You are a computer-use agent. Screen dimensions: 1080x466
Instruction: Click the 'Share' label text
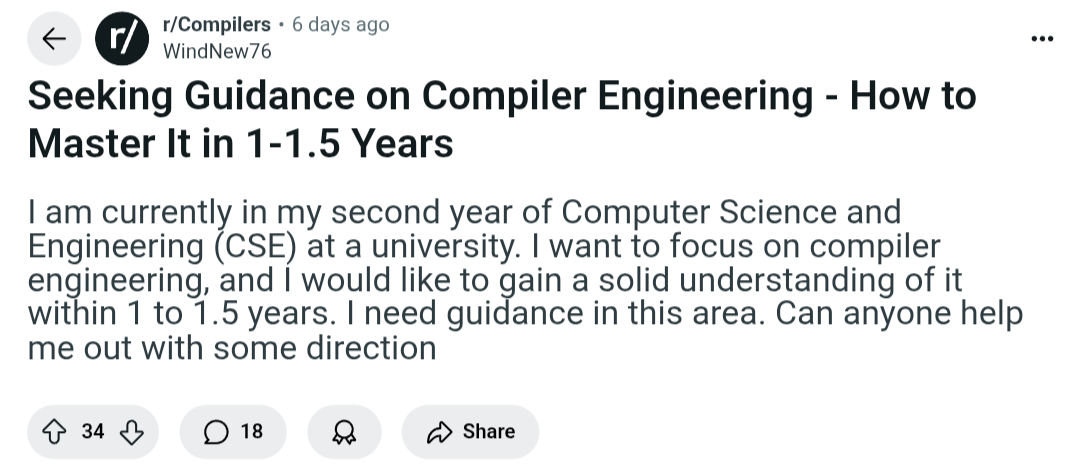pyautogui.click(x=489, y=432)
